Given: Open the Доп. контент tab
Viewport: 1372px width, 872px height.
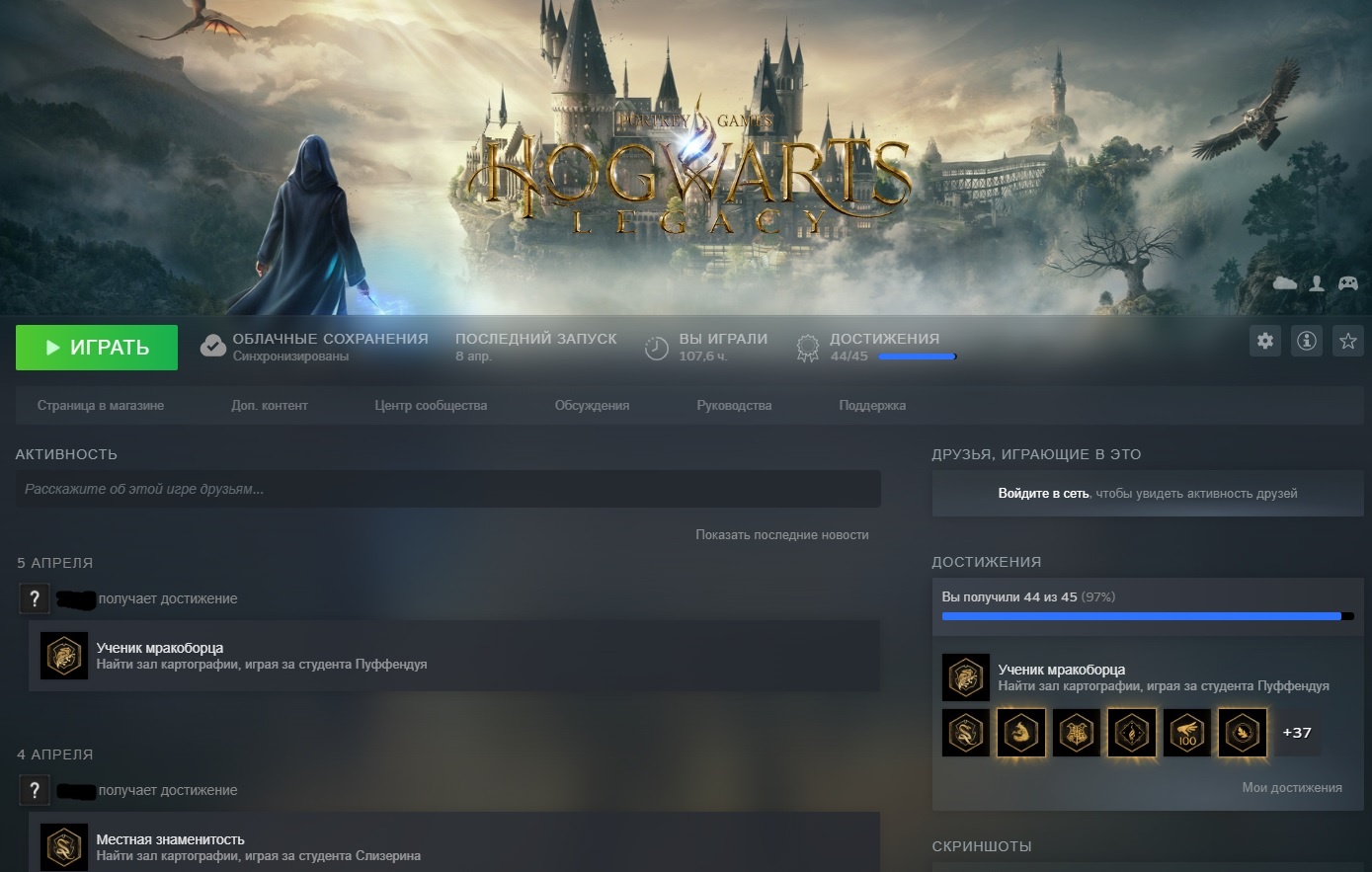Looking at the screenshot, I should click(270, 406).
